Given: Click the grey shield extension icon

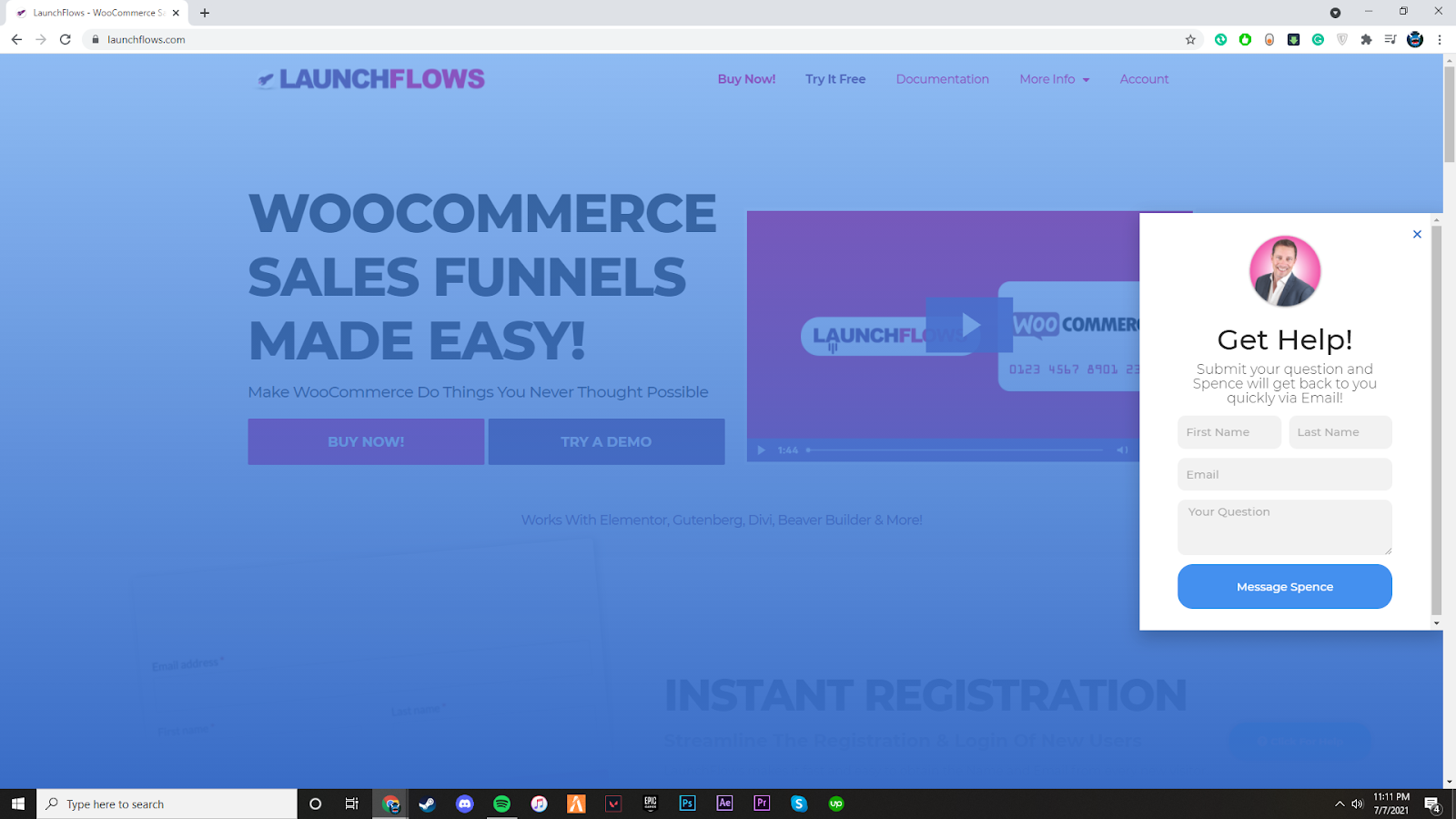Looking at the screenshot, I should [1342, 39].
